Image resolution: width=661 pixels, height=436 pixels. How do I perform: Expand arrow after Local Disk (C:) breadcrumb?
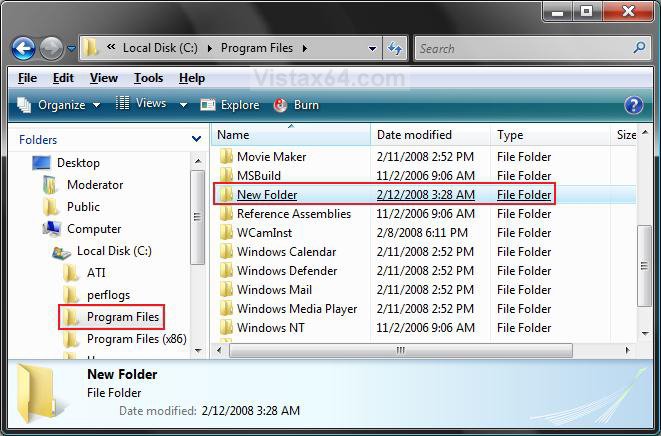point(210,48)
